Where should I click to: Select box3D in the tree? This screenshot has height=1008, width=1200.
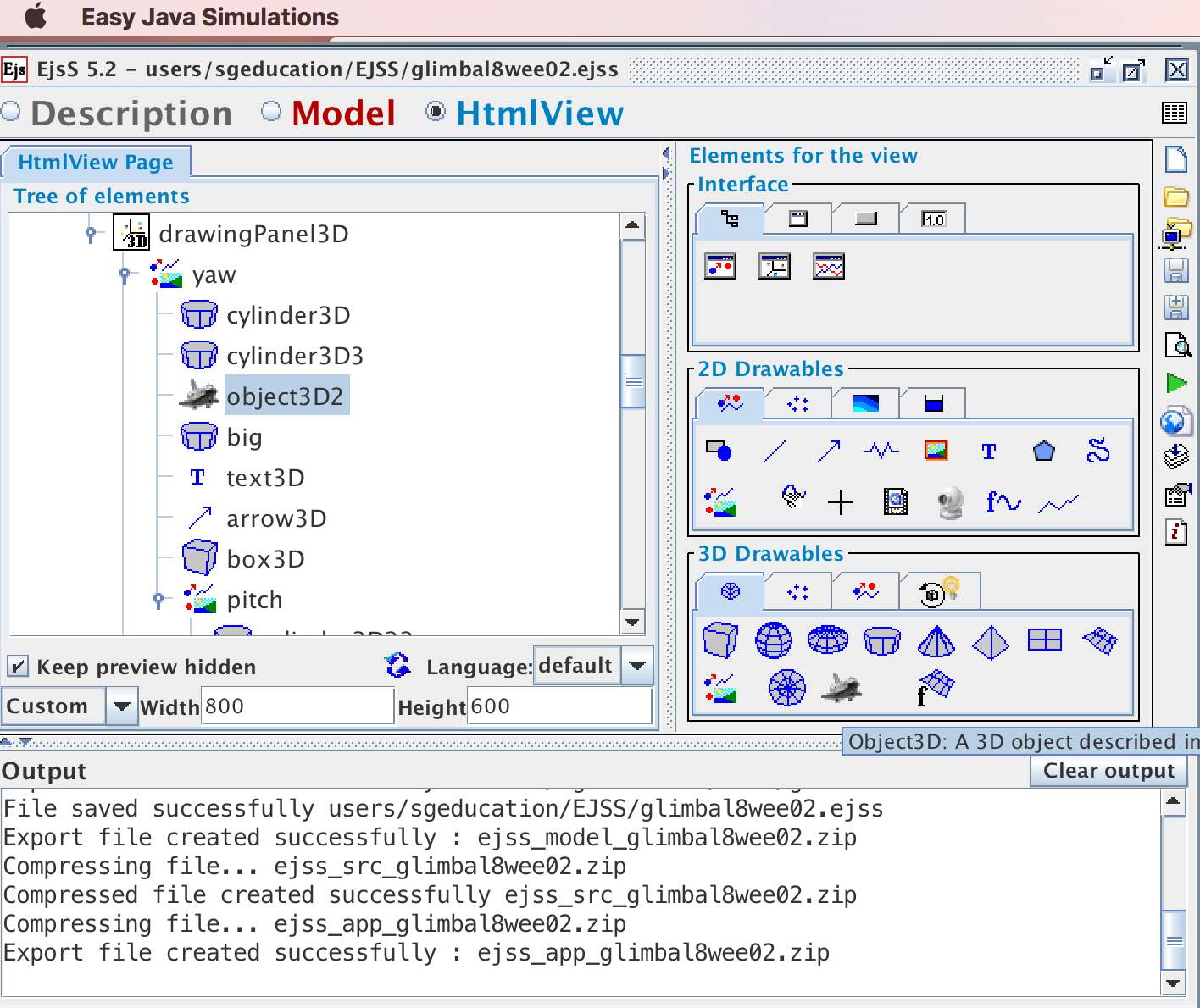point(265,559)
